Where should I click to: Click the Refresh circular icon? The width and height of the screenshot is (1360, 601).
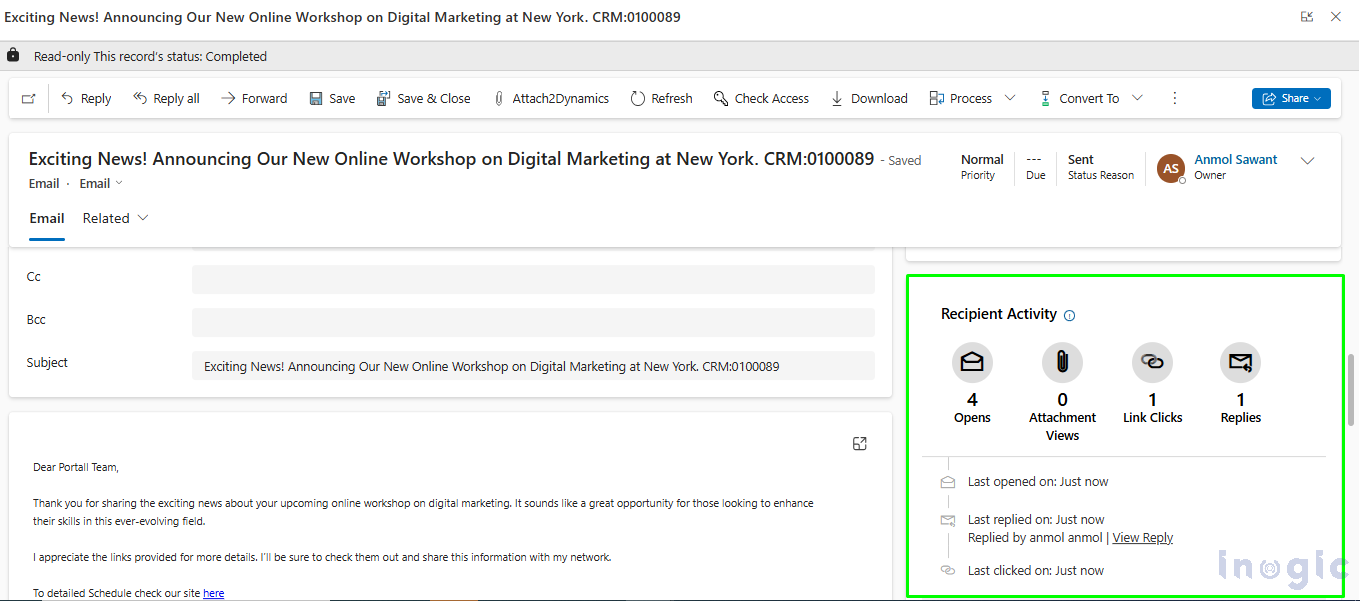(x=638, y=98)
